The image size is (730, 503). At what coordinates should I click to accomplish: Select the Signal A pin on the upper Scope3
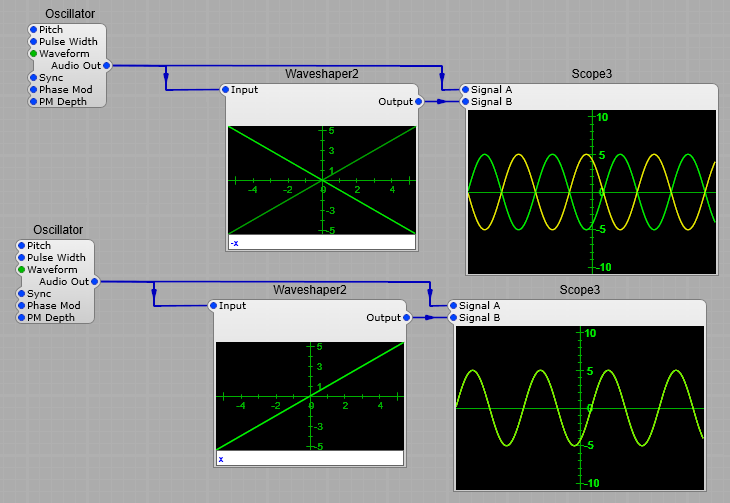pos(465,90)
